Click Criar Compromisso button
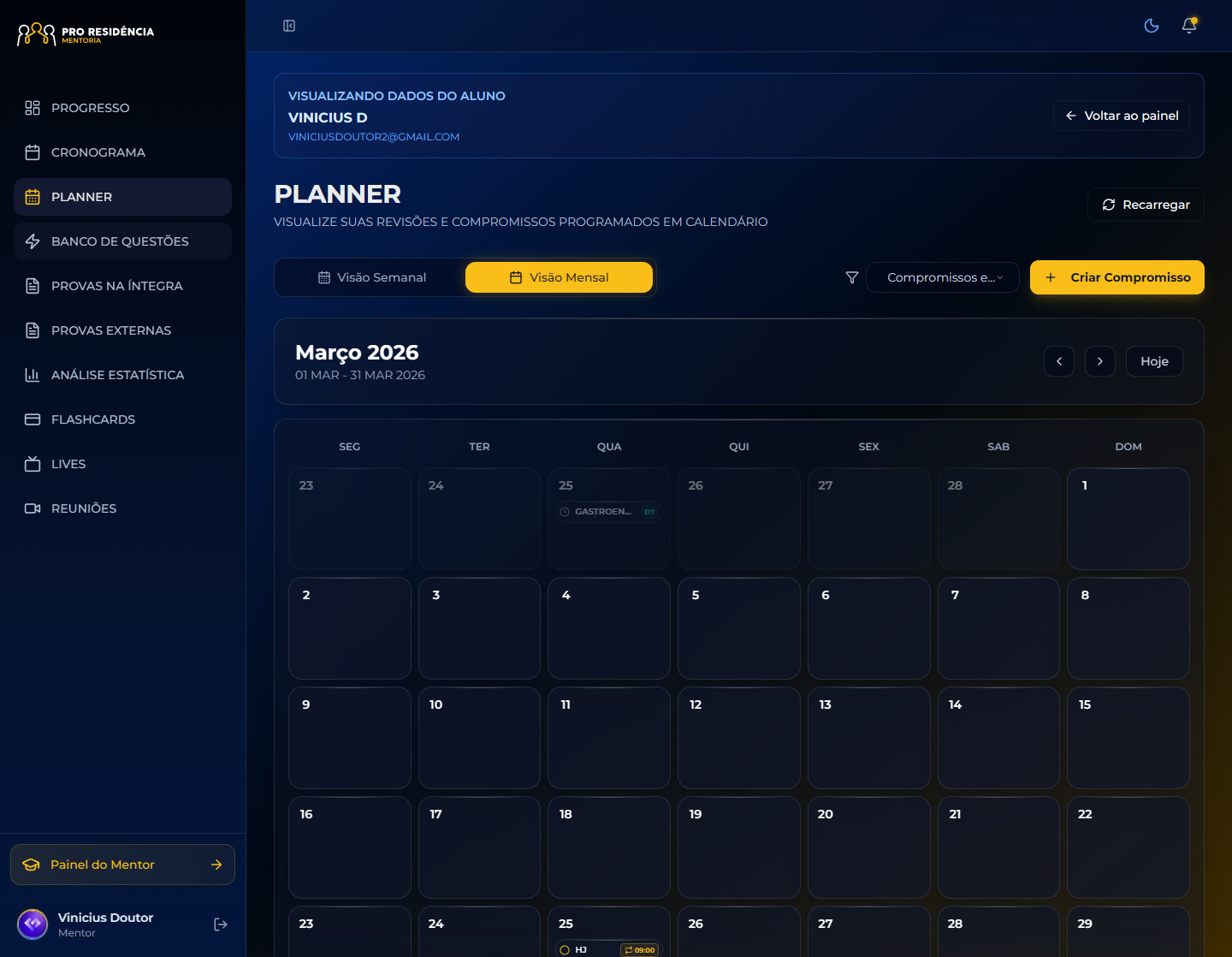The image size is (1232, 957). click(1117, 277)
